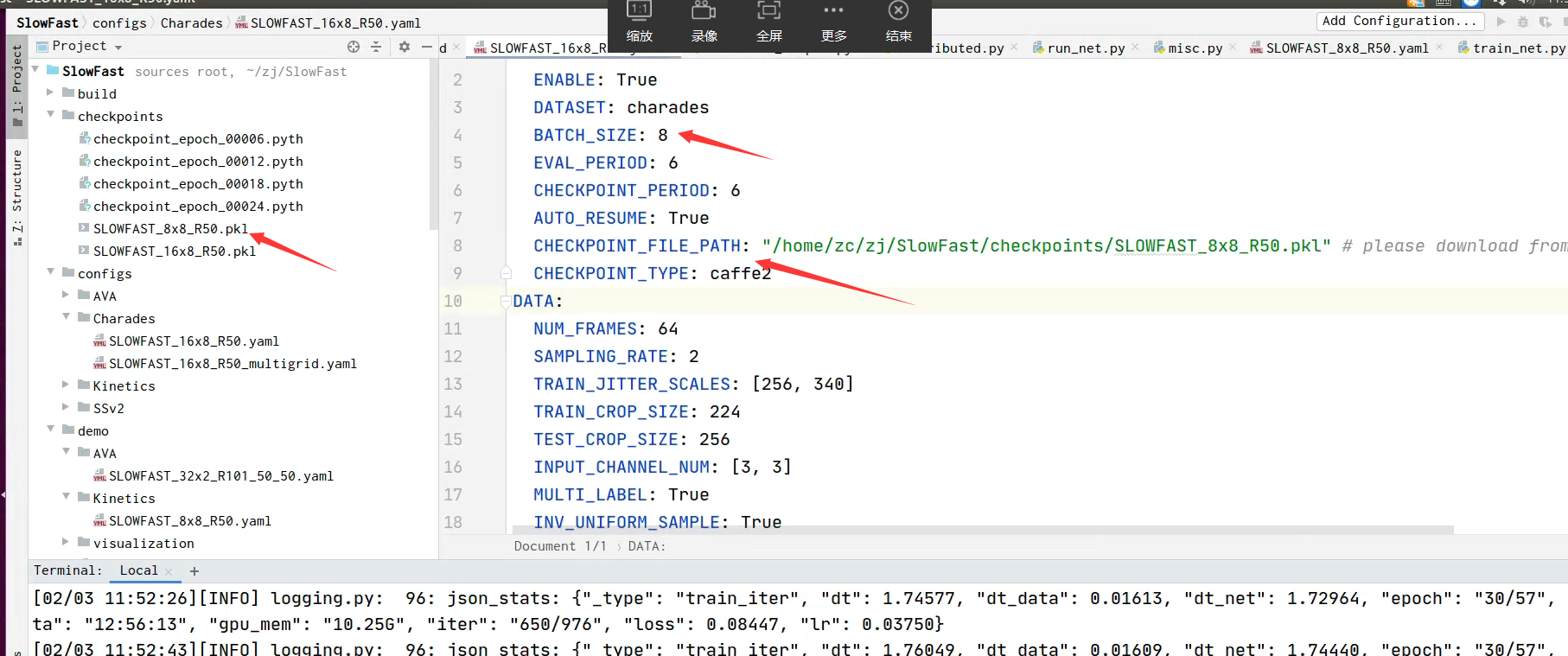Open SLOWFAST_32x2_R101_50_50.yaml under demo AVA
This screenshot has height=656, width=1568.
pos(221,476)
